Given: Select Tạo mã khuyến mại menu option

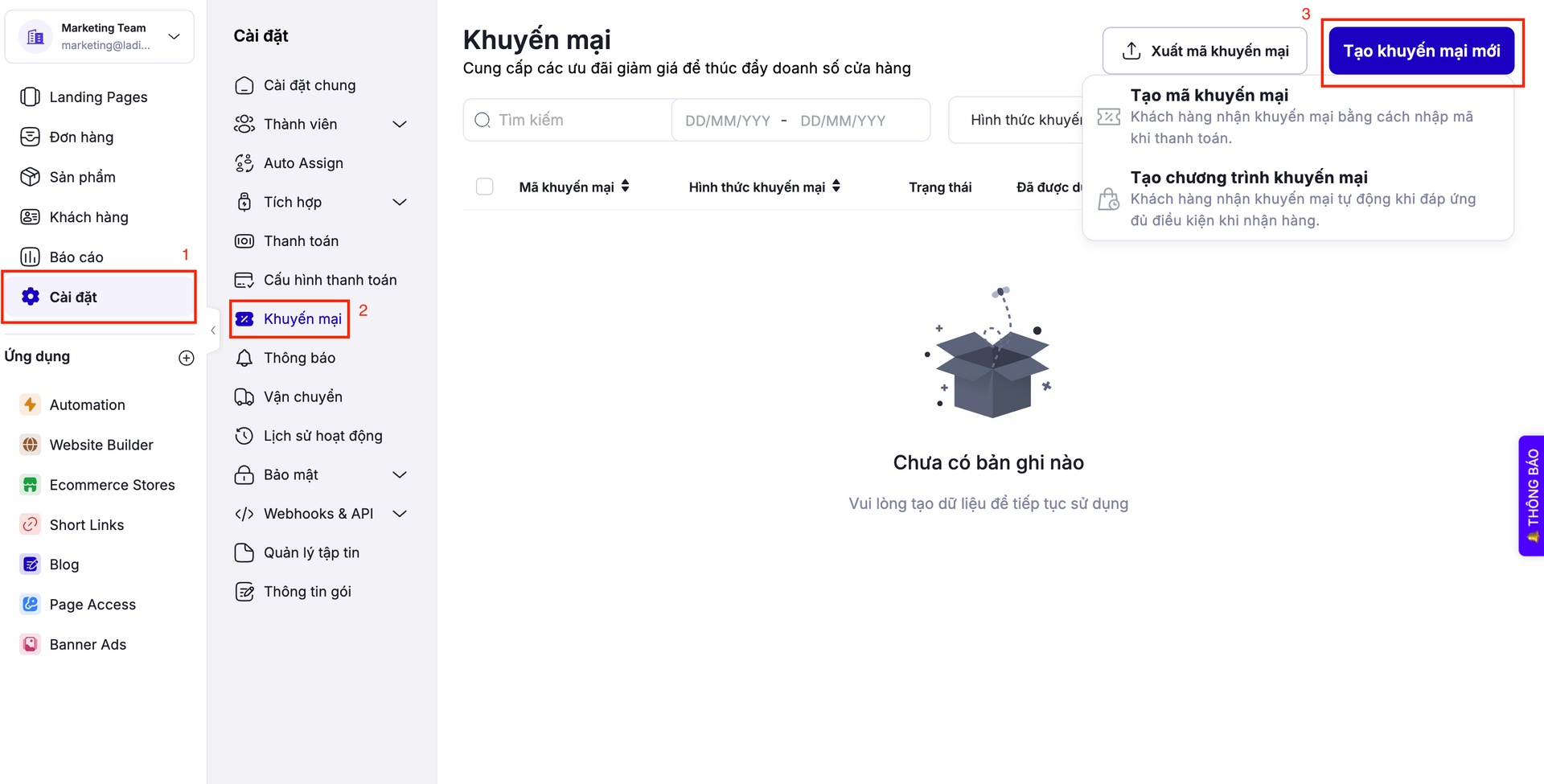Looking at the screenshot, I should 1209,96.
